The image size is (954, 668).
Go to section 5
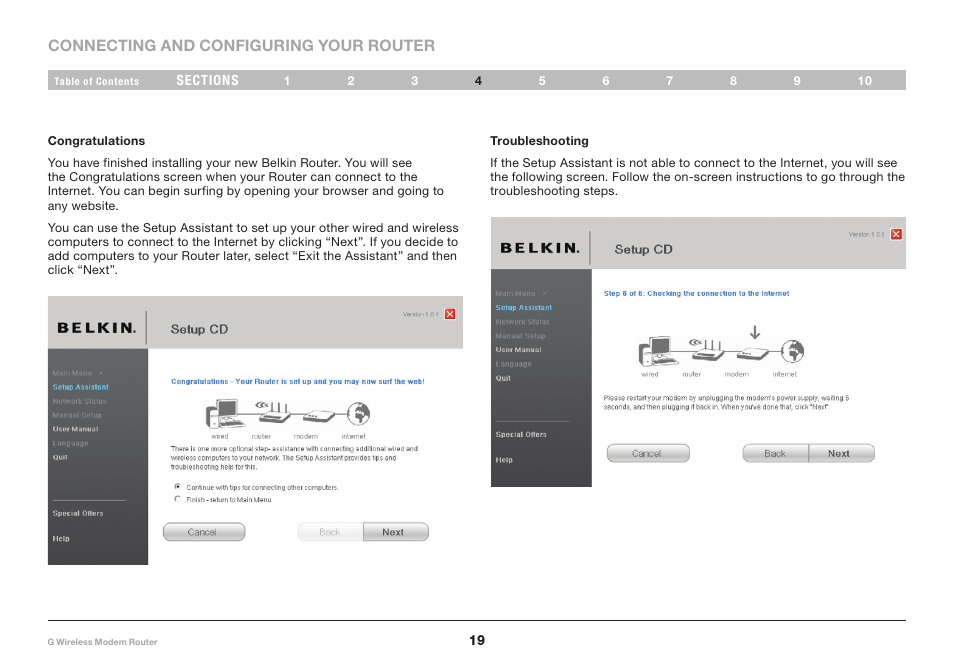tap(542, 81)
